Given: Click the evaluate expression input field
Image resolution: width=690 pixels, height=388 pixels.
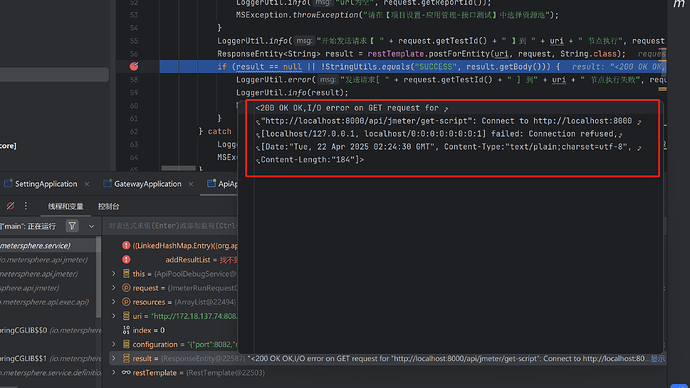Looking at the screenshot, I should tap(172, 226).
